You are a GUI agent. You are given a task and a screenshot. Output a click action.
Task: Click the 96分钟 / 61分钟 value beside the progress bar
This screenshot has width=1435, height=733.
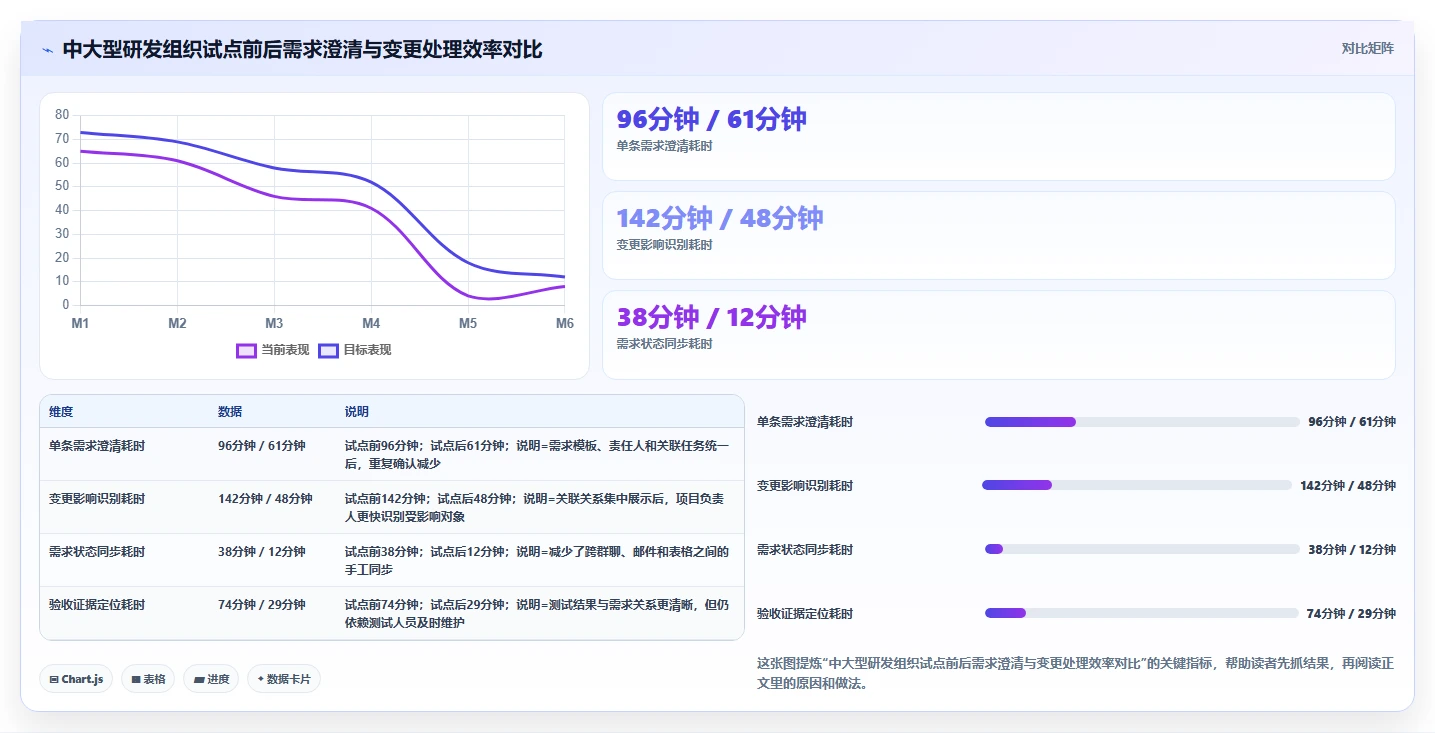1352,422
